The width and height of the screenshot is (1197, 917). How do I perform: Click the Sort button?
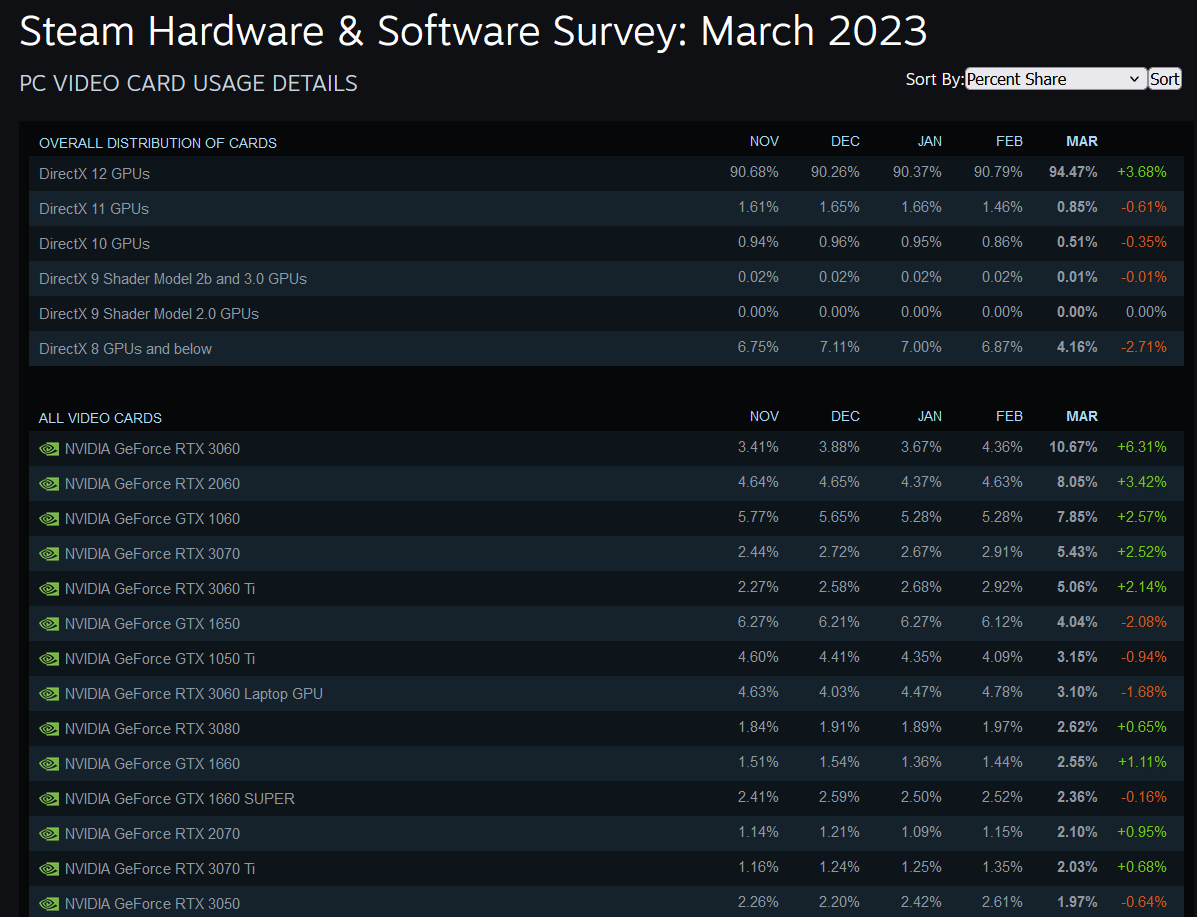click(x=1164, y=79)
